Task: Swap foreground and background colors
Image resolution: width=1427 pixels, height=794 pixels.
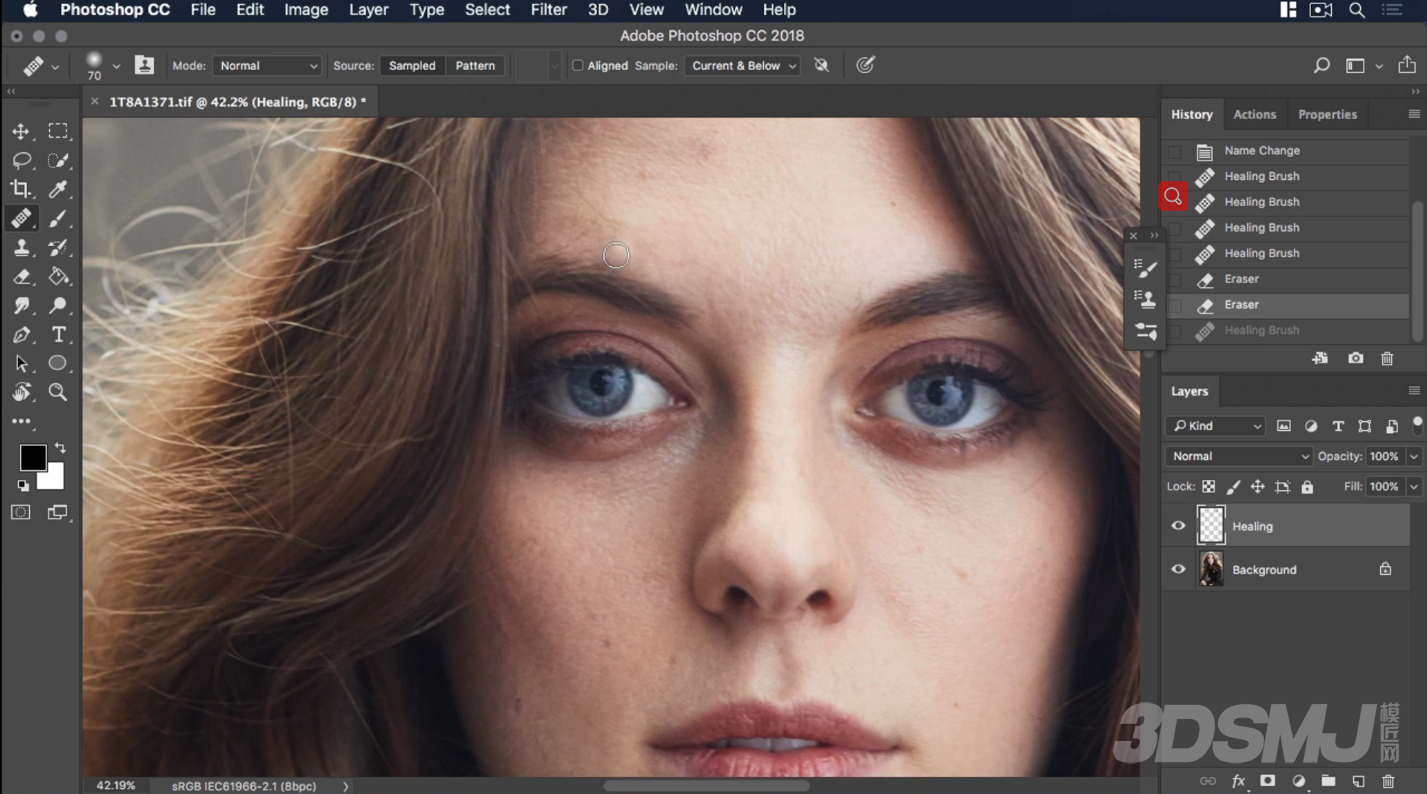Action: coord(60,448)
